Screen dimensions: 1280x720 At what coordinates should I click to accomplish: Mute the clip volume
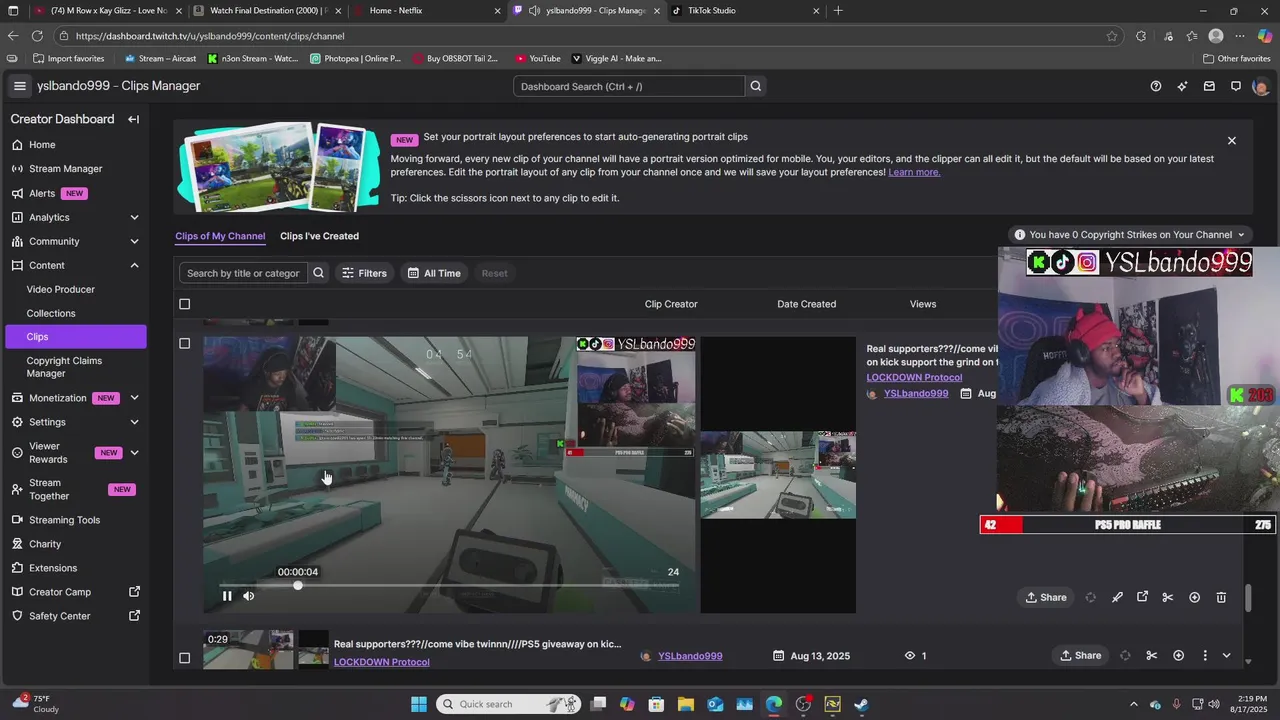coord(249,596)
